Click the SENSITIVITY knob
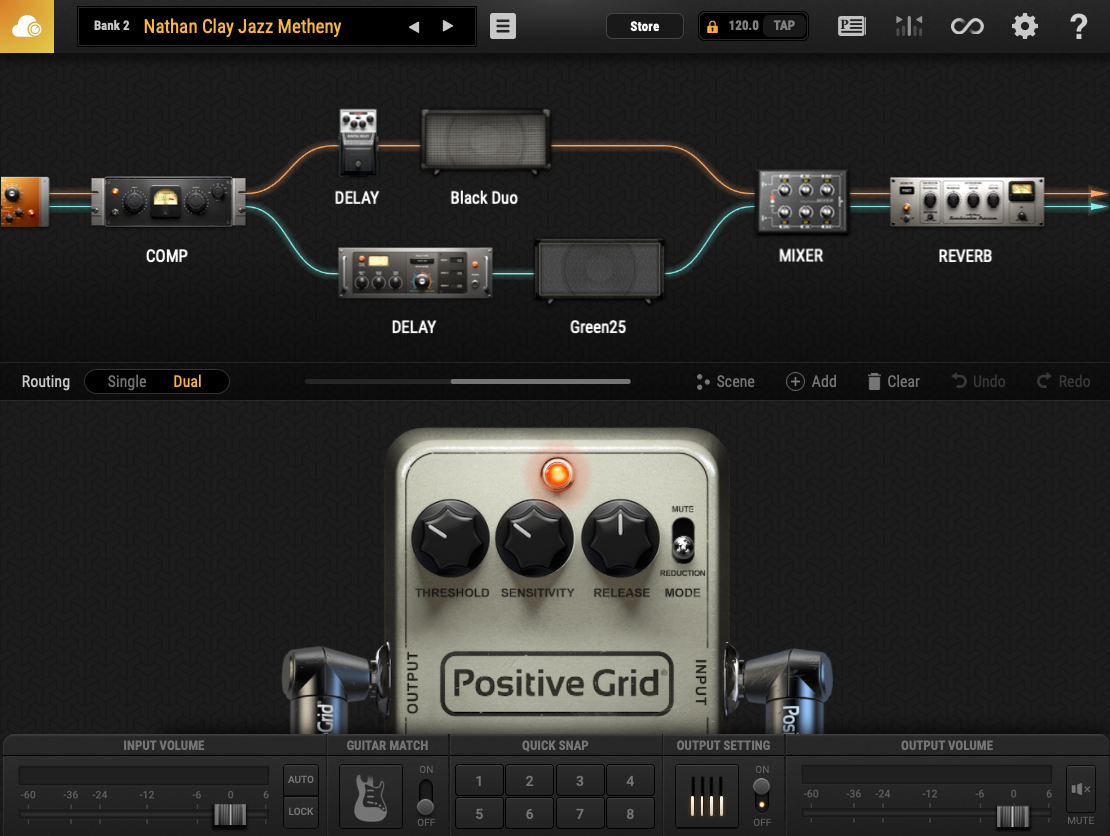The image size is (1110, 836). tap(534, 539)
